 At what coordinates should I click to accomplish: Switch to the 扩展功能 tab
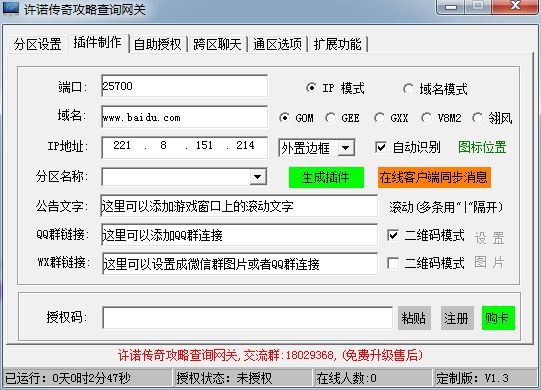click(337, 44)
